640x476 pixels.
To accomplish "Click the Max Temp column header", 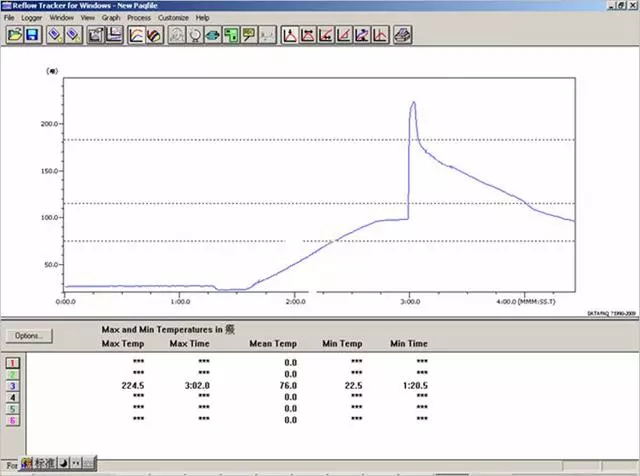I will (123, 344).
